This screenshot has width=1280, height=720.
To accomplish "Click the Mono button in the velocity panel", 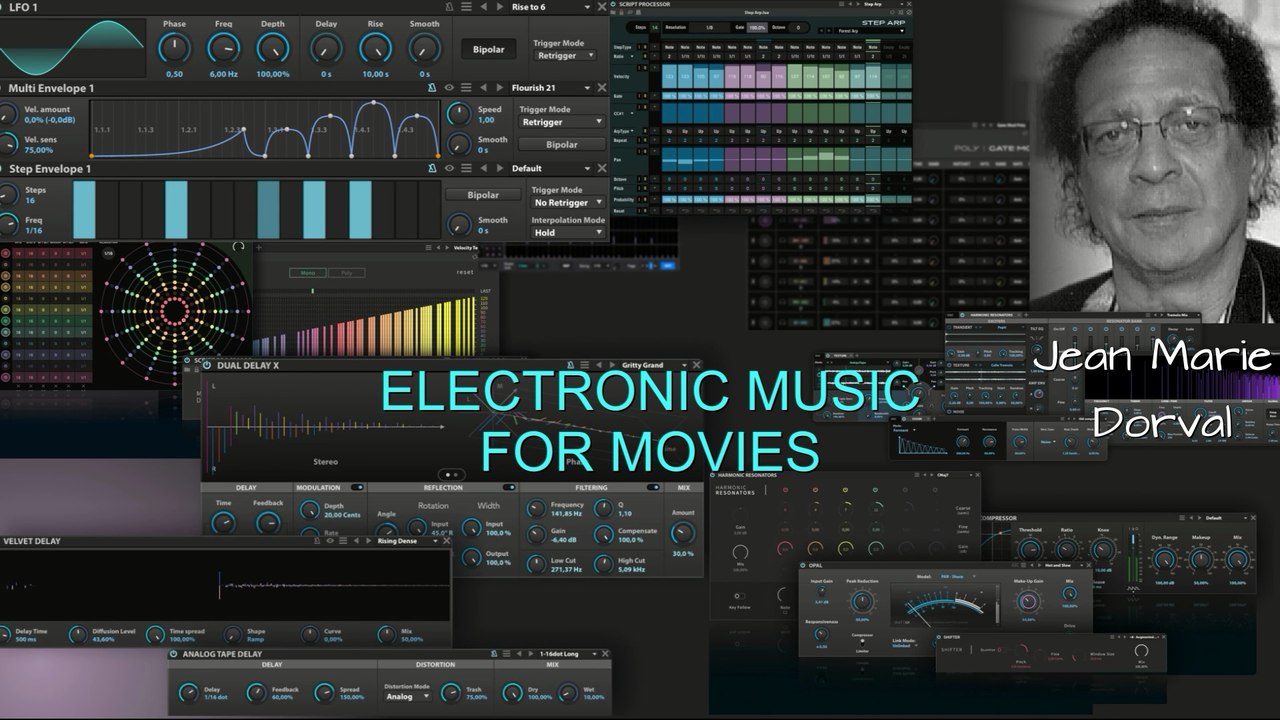I will pos(308,272).
